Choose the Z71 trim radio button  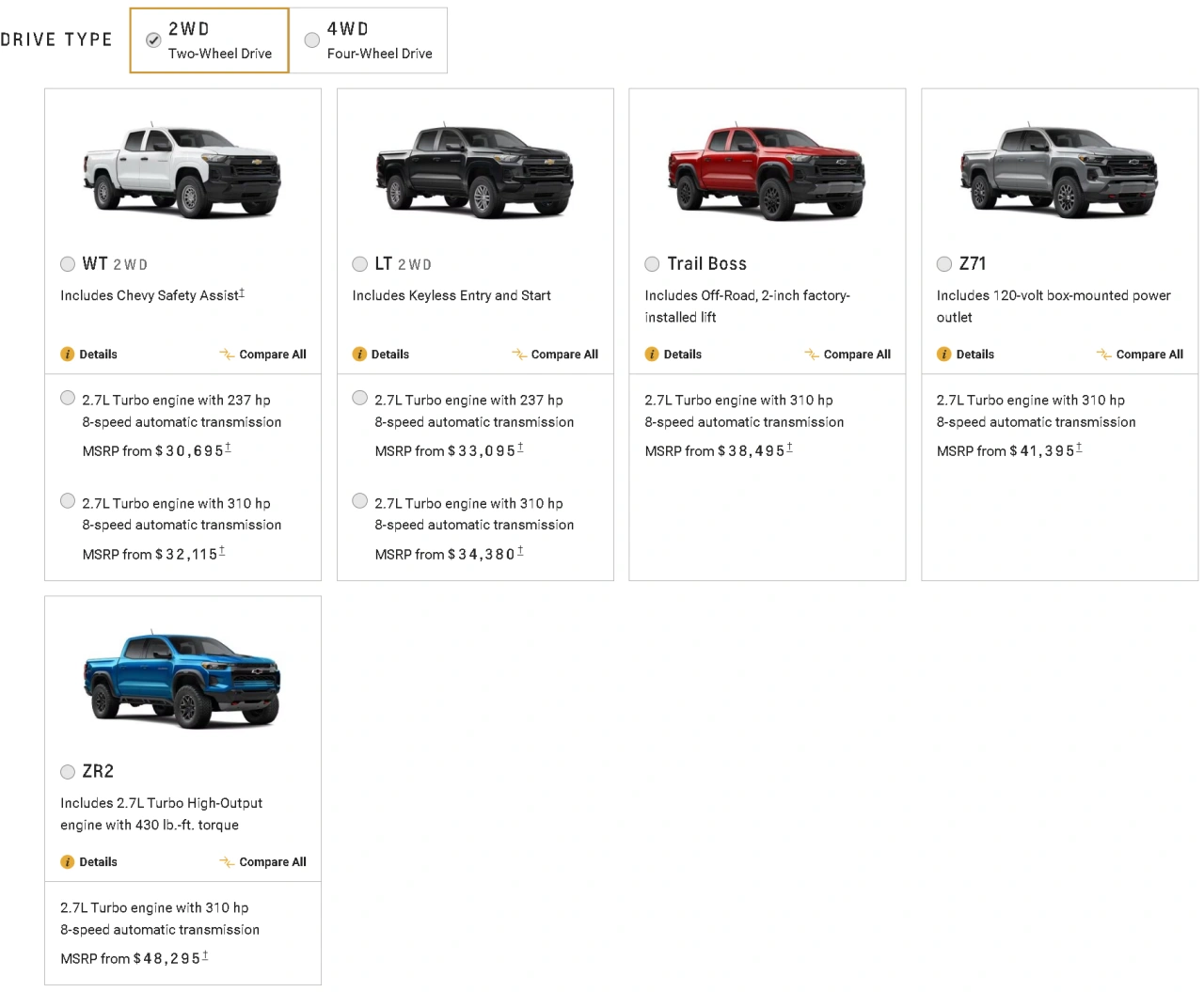pos(944,264)
